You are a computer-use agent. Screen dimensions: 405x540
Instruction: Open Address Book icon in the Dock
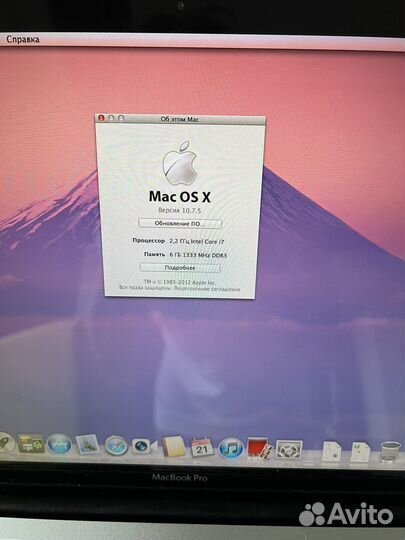[174, 446]
